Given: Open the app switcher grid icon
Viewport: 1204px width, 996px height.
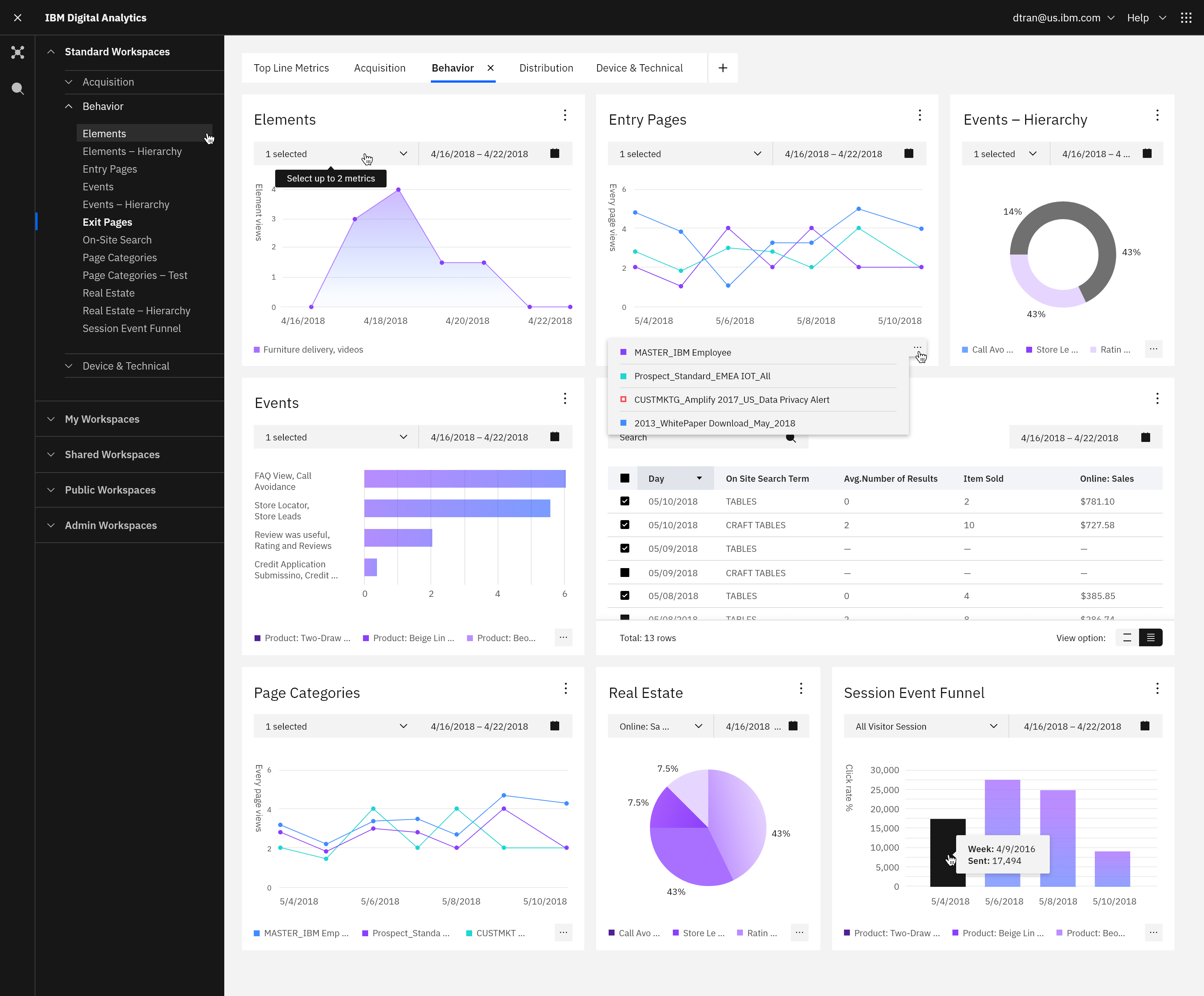Looking at the screenshot, I should point(1186,18).
